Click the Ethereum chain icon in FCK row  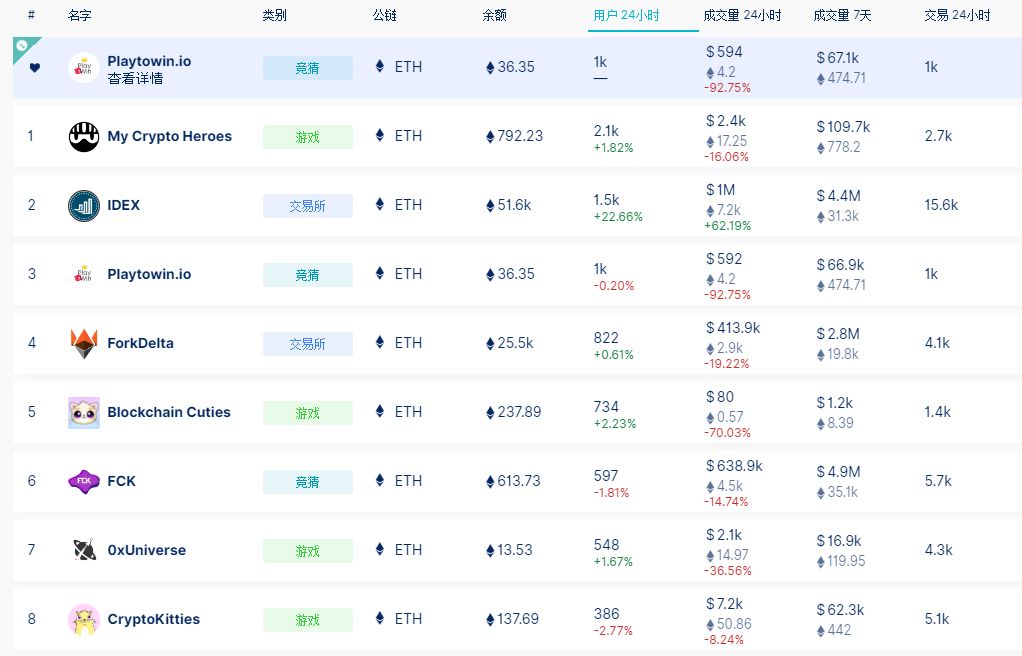[380, 480]
